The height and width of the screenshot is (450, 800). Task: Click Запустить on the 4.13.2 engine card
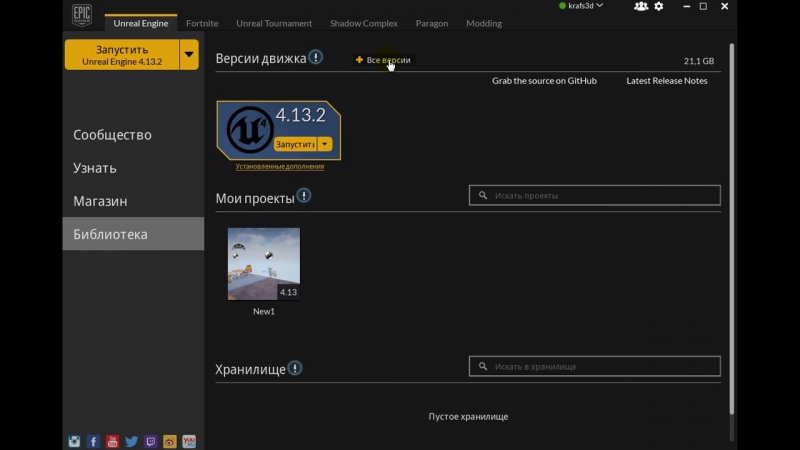coord(295,144)
